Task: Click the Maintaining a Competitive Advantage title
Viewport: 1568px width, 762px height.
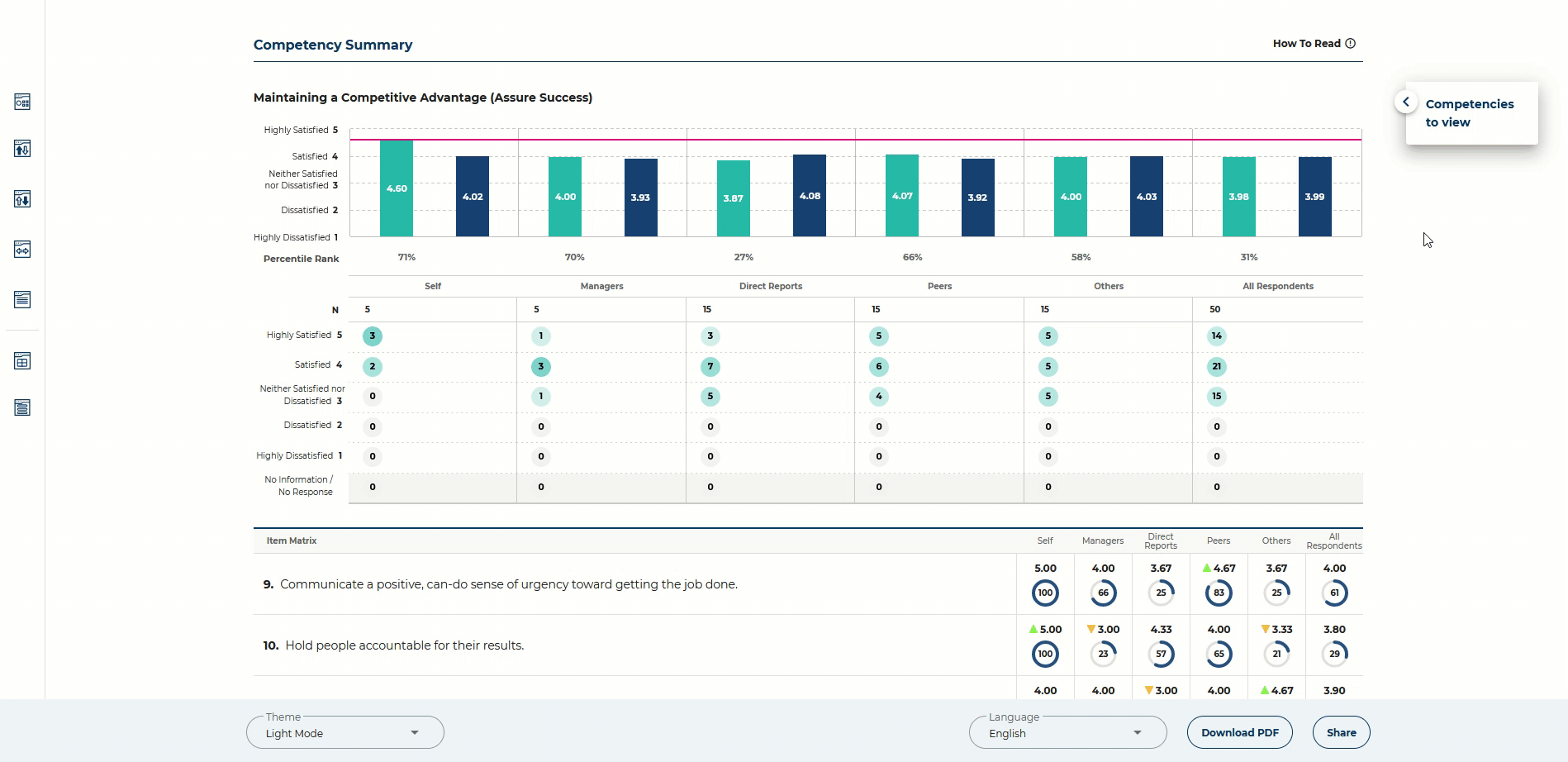Action: [423, 98]
